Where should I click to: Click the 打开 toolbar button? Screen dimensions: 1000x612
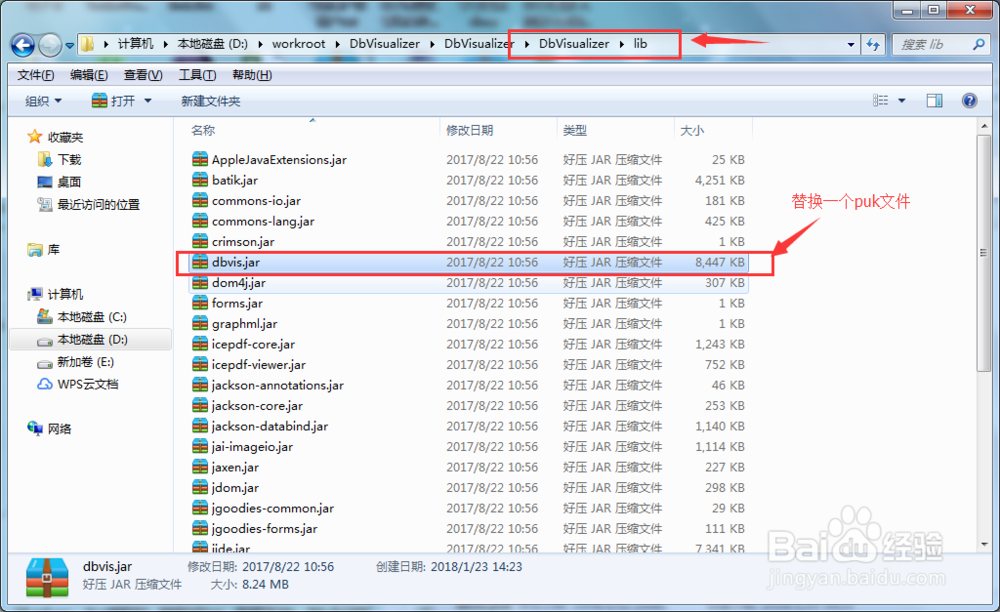pyautogui.click(x=114, y=101)
